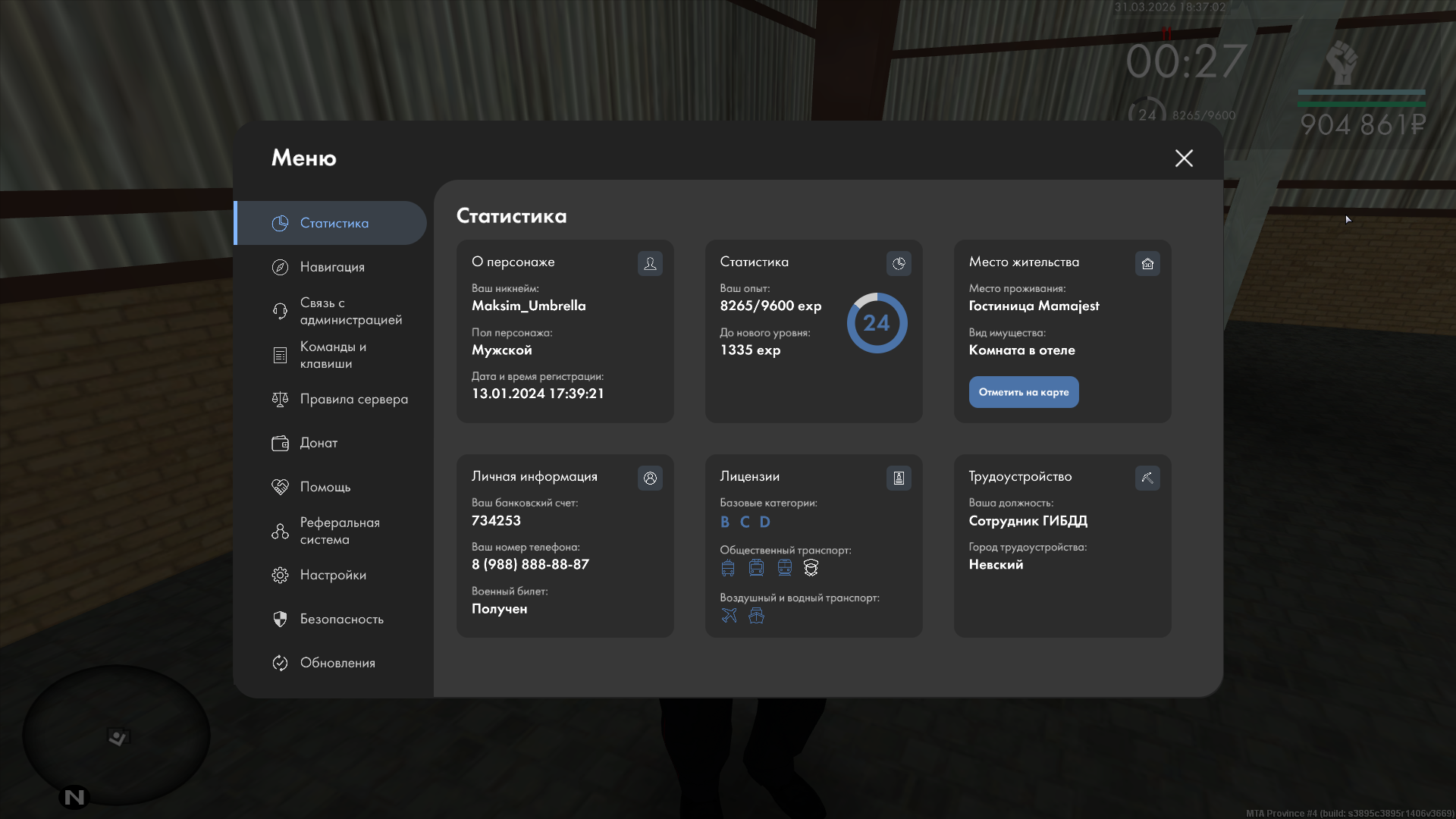Open the Навигация menu section
1456x819 pixels.
point(331,267)
